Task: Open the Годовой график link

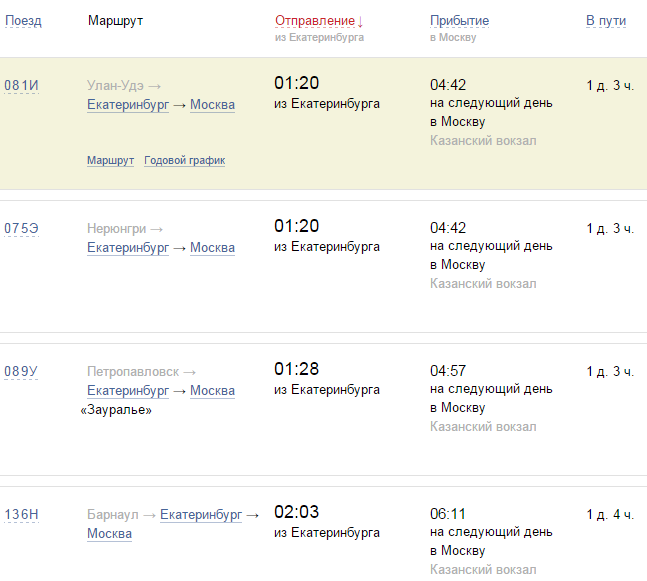Action: [184, 160]
